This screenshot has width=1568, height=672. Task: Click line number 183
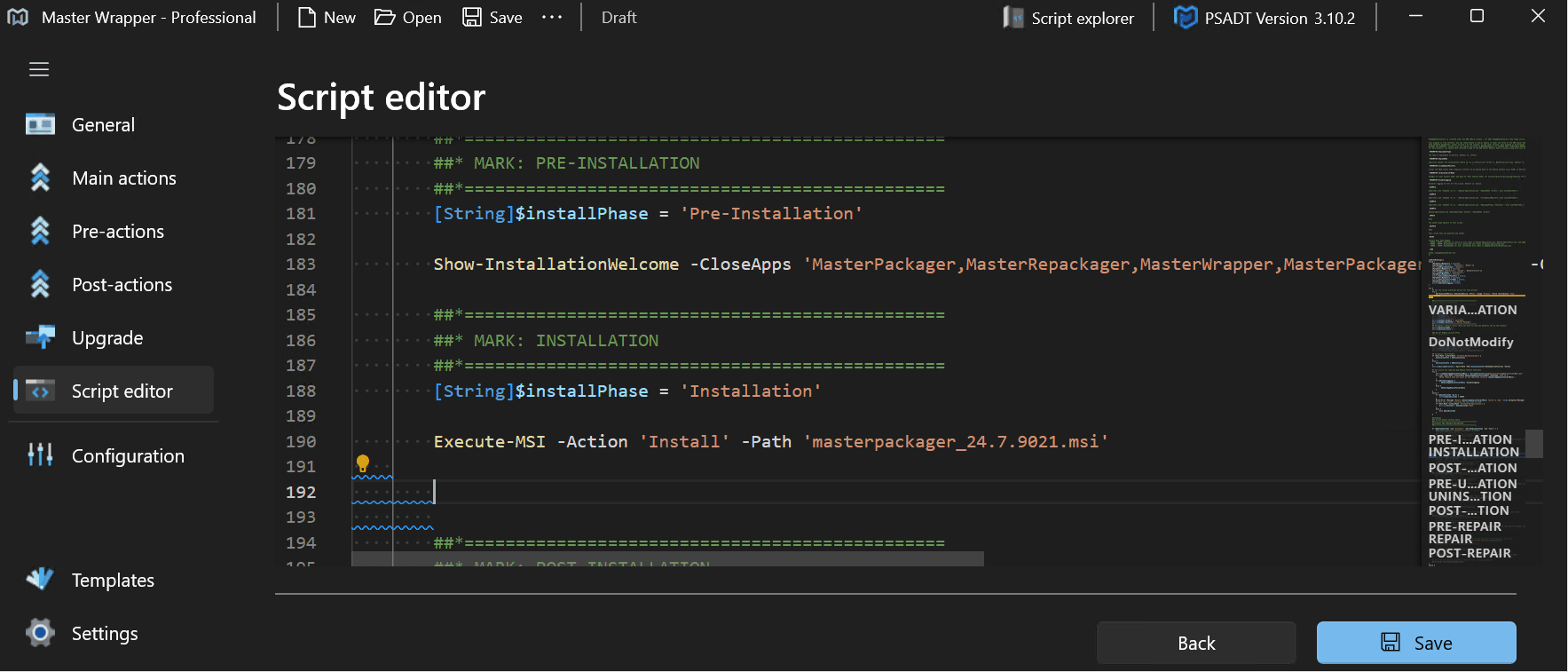click(301, 264)
